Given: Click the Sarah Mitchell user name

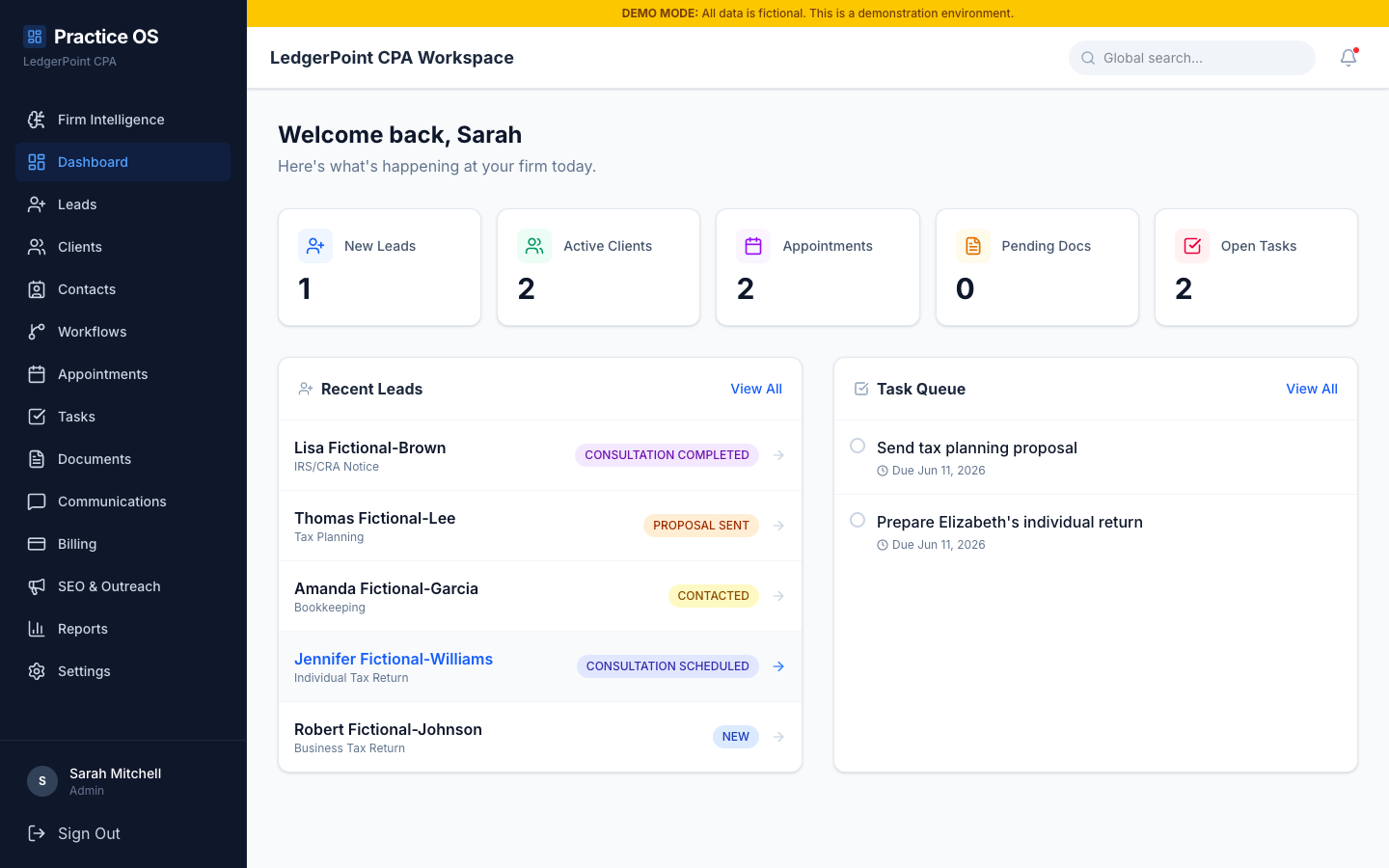Looking at the screenshot, I should (116, 773).
